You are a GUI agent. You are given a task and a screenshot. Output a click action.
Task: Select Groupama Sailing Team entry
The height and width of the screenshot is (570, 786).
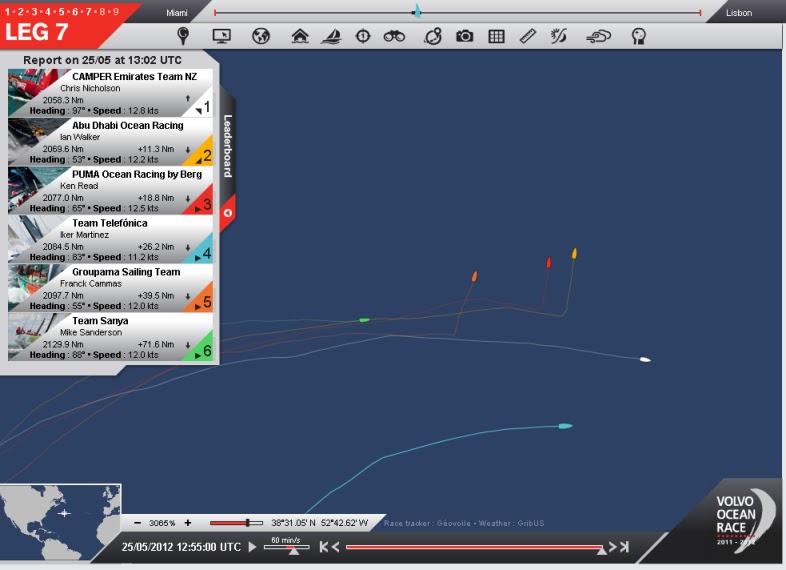coord(110,288)
